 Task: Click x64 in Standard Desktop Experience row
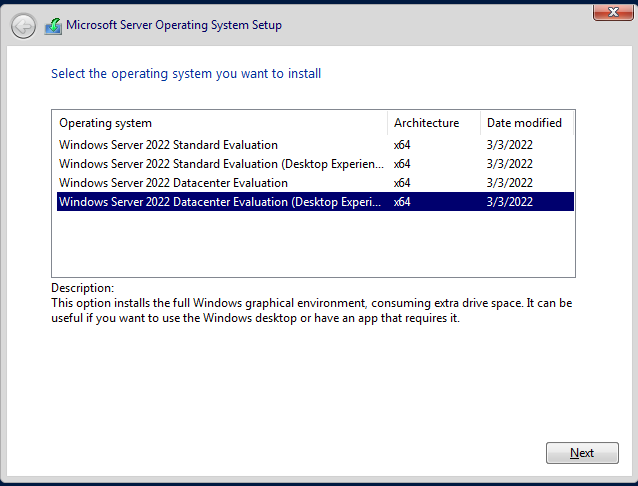point(402,164)
